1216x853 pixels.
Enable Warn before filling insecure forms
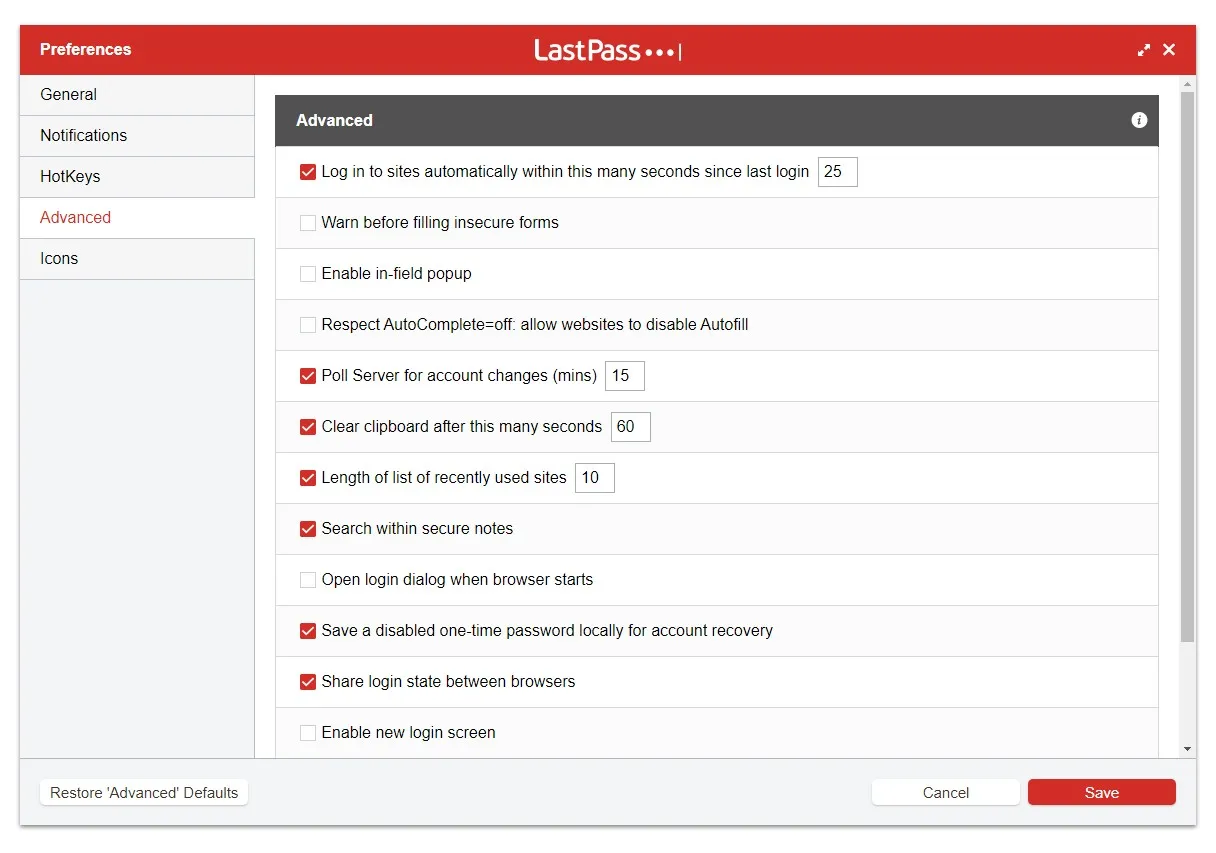tap(308, 223)
